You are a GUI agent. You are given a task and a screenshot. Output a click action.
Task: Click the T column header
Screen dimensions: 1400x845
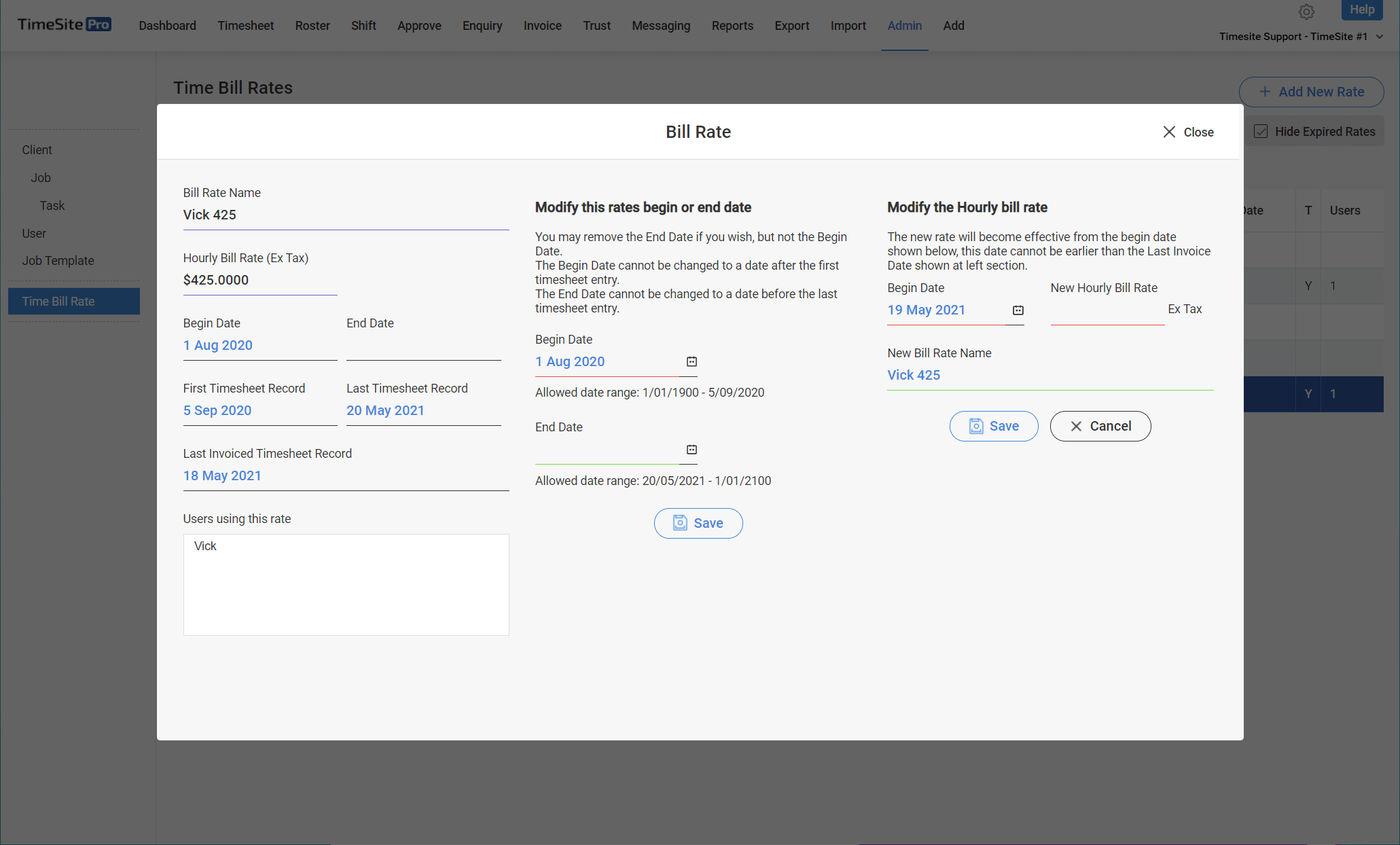[1308, 210]
